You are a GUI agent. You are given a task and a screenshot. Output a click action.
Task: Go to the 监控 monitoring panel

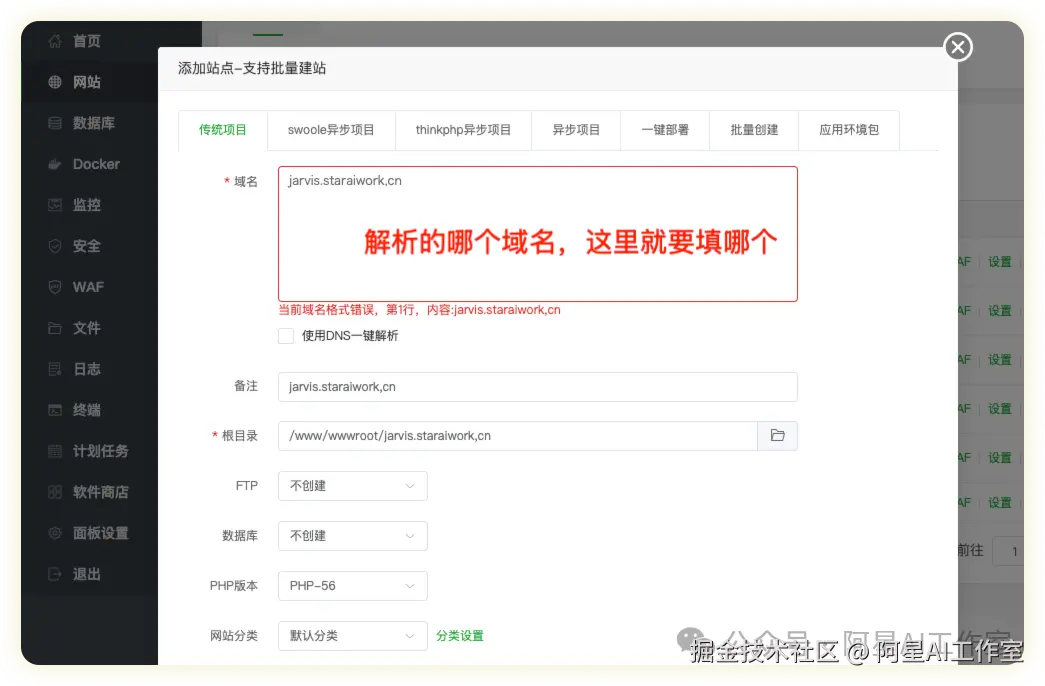click(86, 205)
